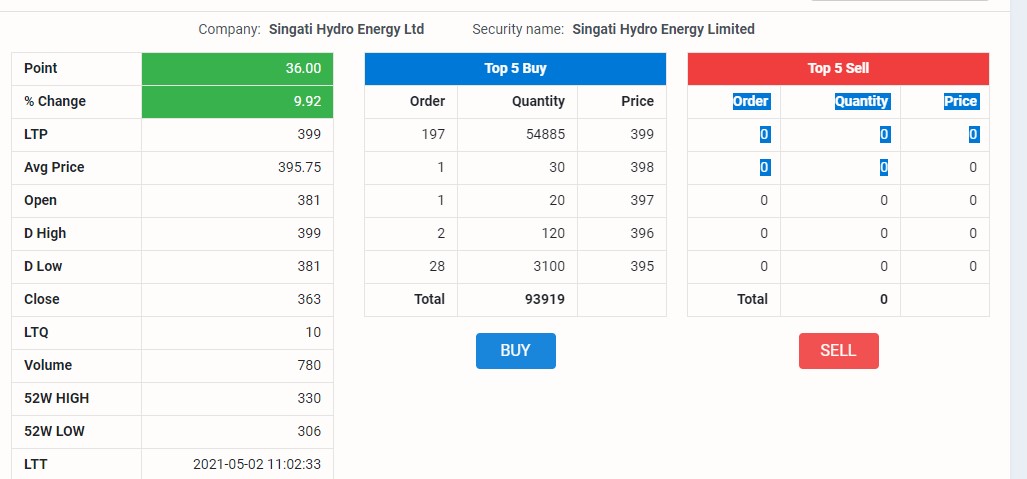Viewport: 1027px width, 479px height.
Task: Click the red SELL button
Action: 838,351
